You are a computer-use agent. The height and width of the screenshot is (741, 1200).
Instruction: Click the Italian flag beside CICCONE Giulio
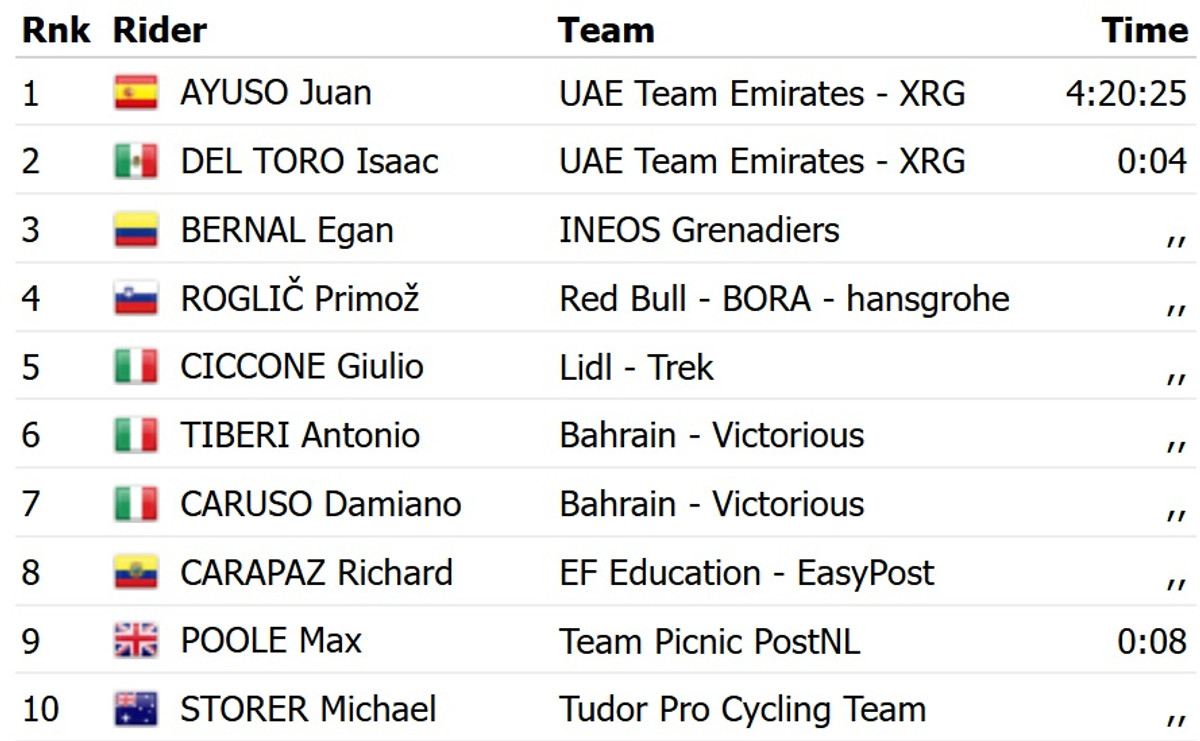[x=136, y=367]
